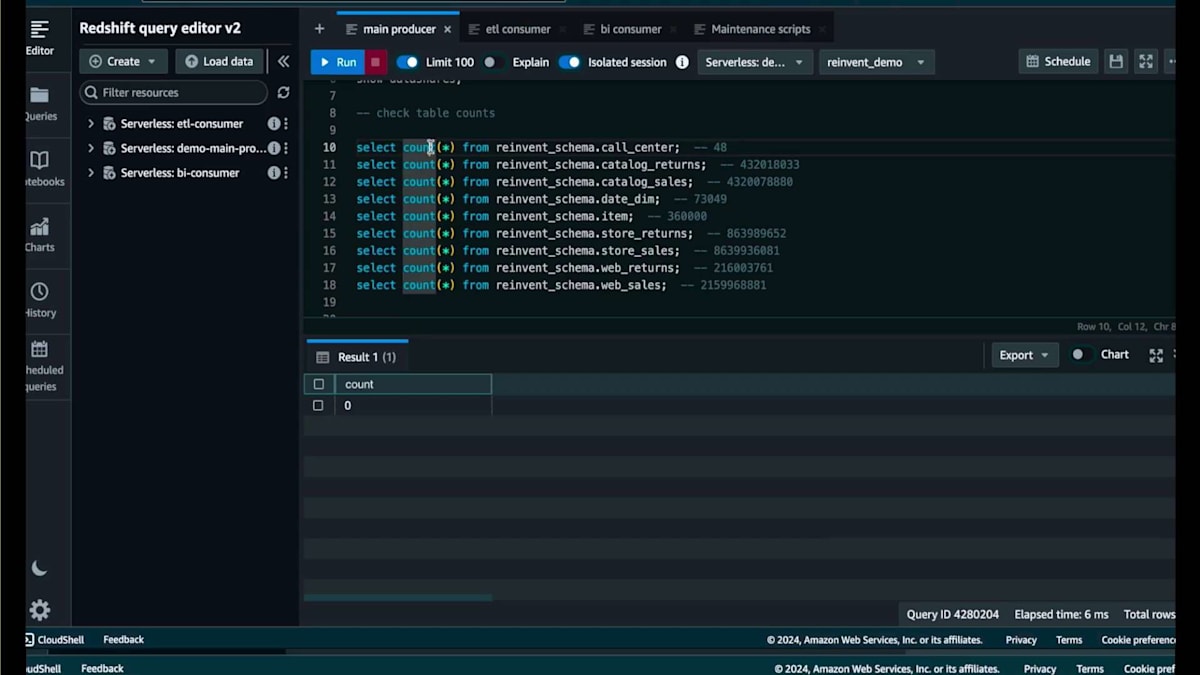Open the settings gear icon

(x=39, y=610)
